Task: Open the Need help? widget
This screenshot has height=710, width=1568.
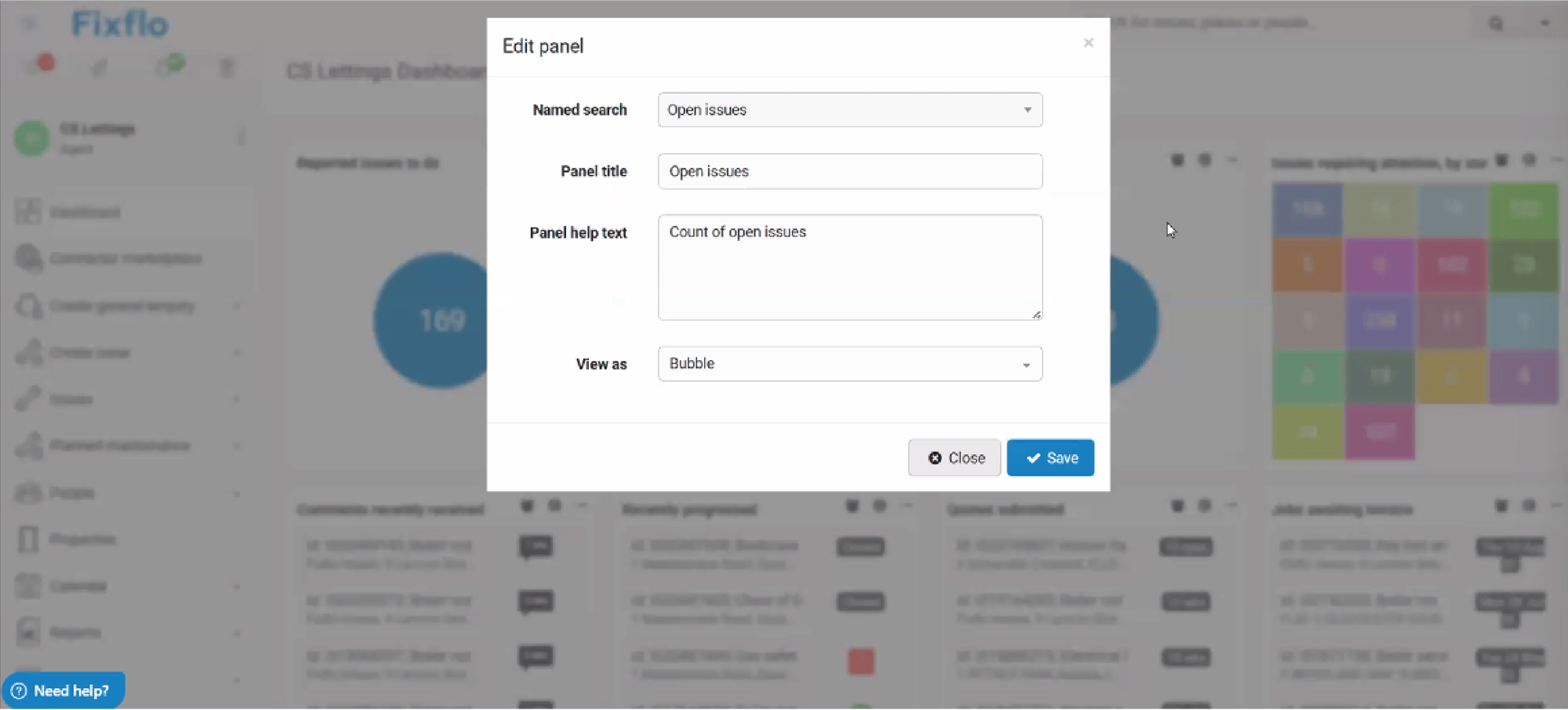Action: coord(63,690)
